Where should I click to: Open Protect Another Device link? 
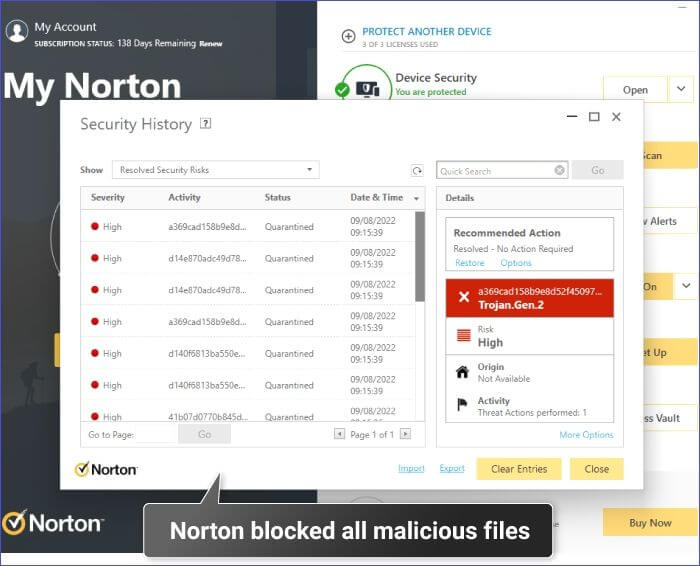pos(426,32)
